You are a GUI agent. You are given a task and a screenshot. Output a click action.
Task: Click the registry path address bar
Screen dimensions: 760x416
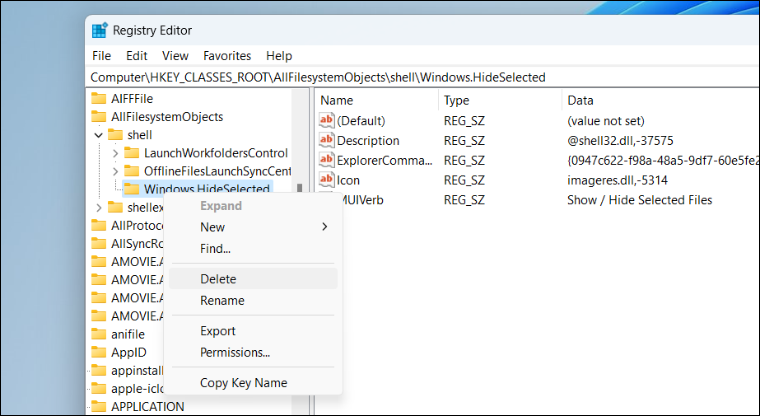(x=422, y=77)
